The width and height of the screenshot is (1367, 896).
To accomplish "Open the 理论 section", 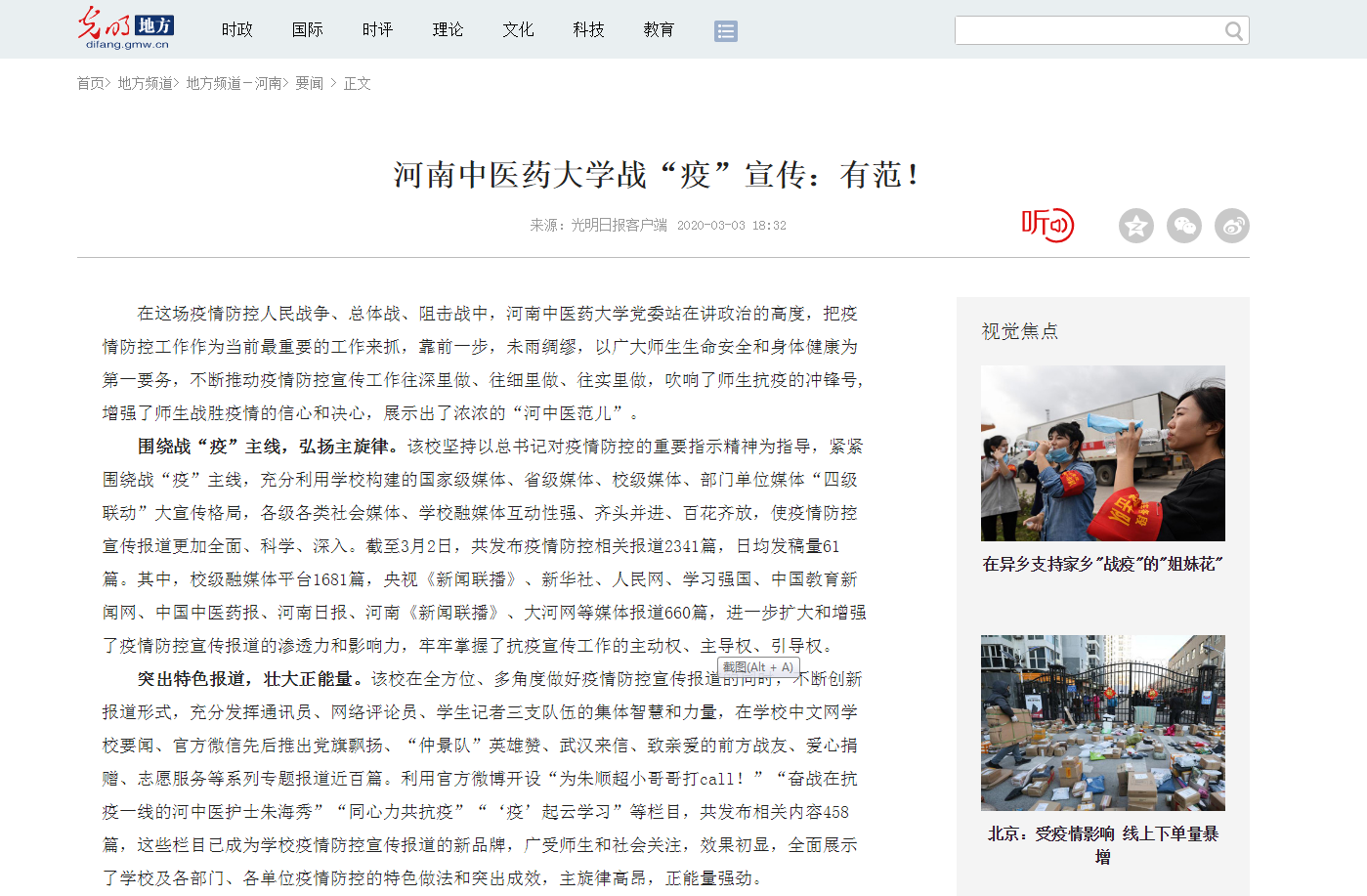I will [x=449, y=30].
